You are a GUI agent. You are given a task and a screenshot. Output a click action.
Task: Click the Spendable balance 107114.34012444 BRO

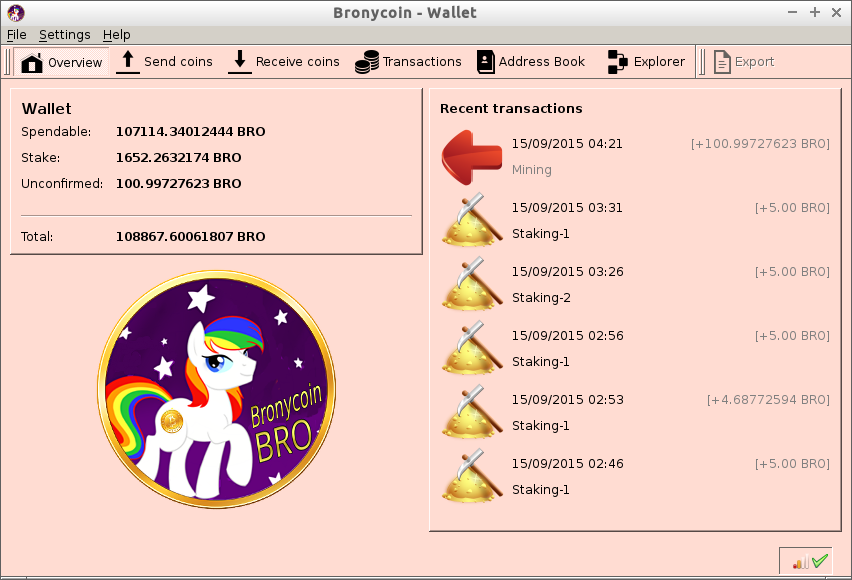pyautogui.click(x=190, y=132)
